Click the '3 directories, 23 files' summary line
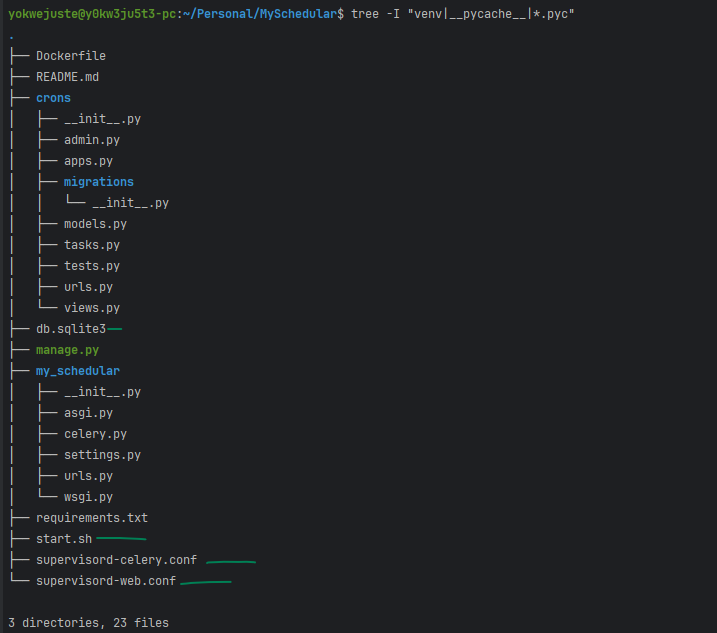 click(x=88, y=623)
